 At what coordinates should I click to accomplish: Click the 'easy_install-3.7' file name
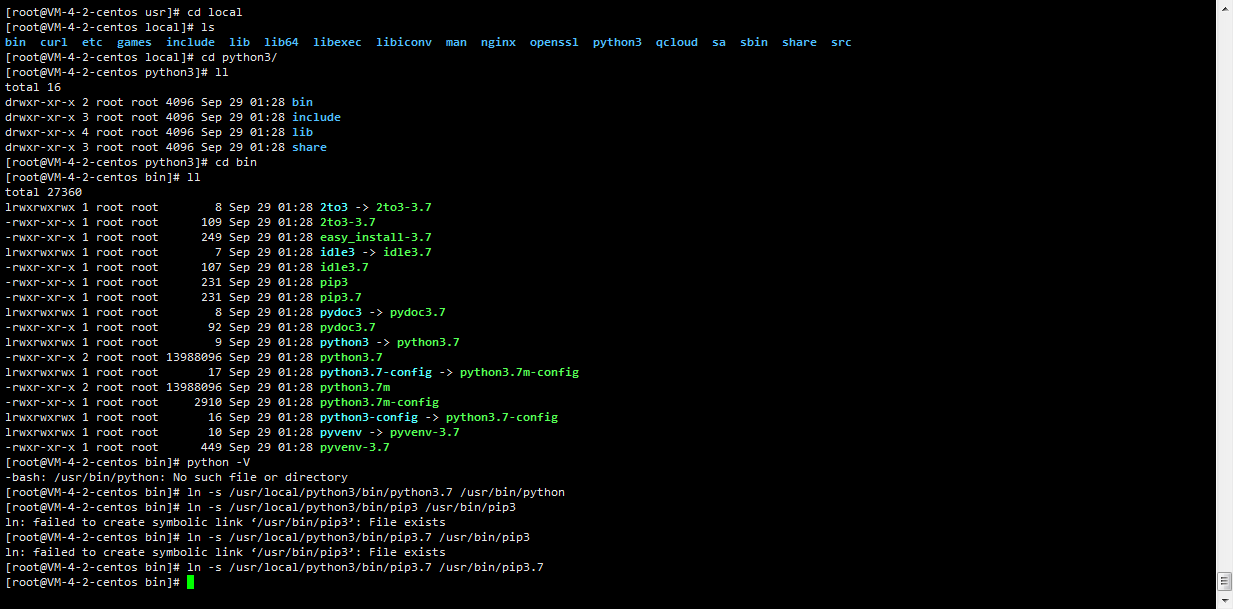pos(376,237)
